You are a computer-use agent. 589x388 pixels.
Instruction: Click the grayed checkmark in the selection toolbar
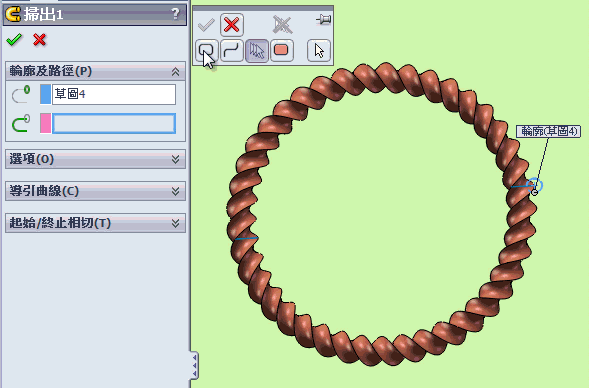[x=206, y=25]
